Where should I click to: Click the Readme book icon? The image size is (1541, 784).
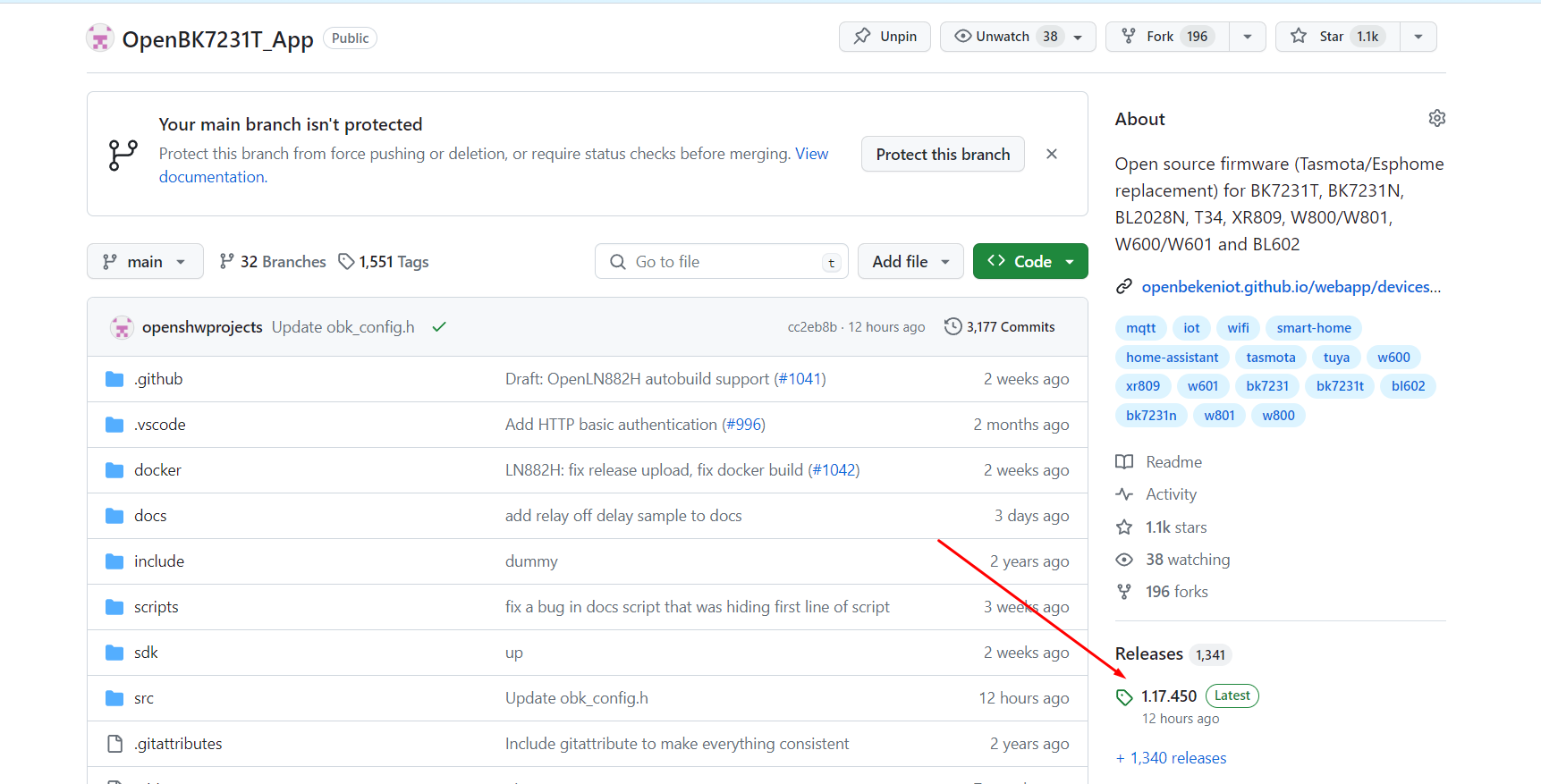[1124, 462]
